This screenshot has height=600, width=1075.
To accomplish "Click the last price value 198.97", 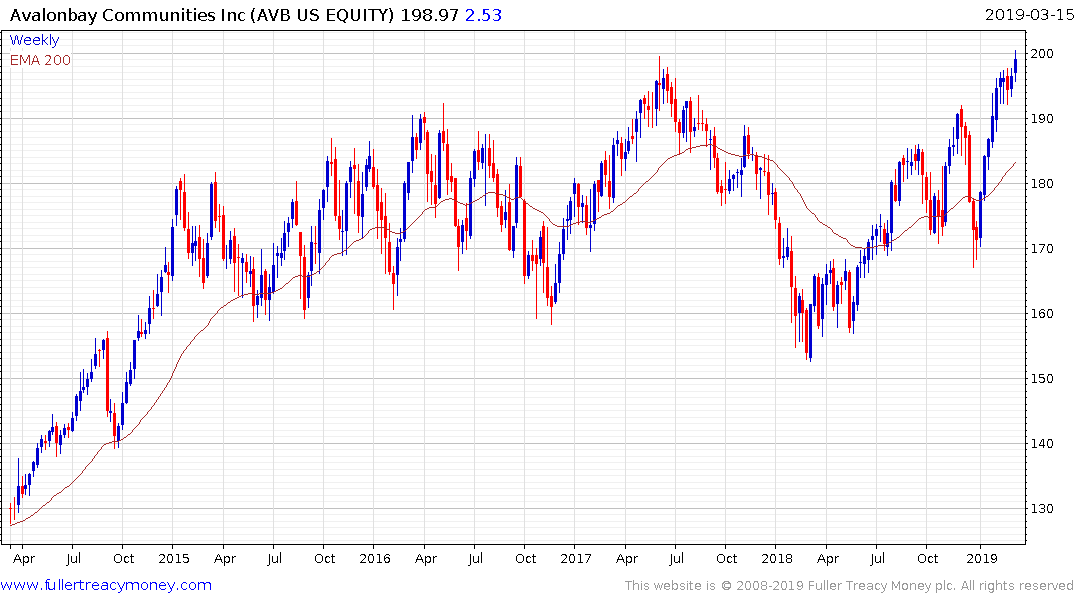I will click(429, 15).
